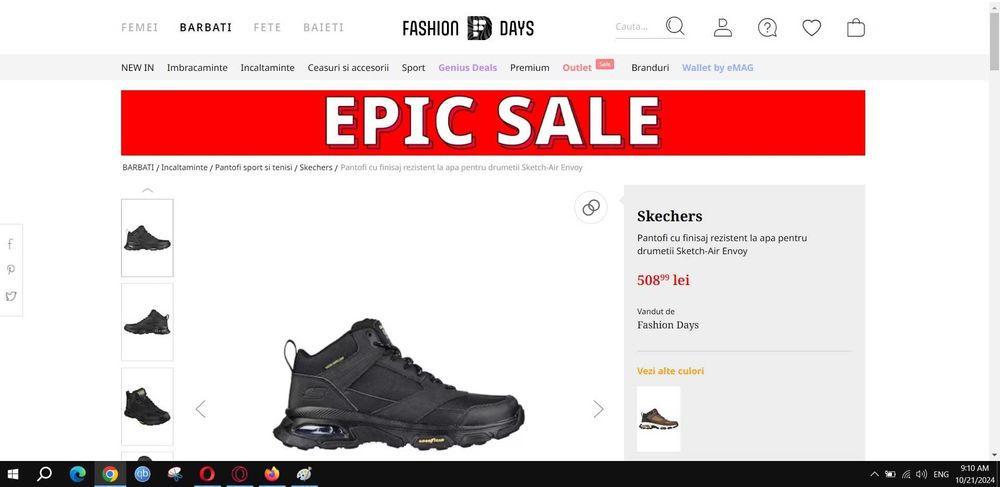1000x487 pixels.
Task: Click the similar products rings icon
Action: 591,207
